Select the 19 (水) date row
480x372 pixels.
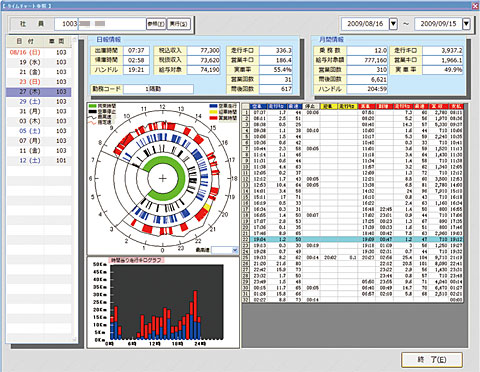(x=39, y=62)
